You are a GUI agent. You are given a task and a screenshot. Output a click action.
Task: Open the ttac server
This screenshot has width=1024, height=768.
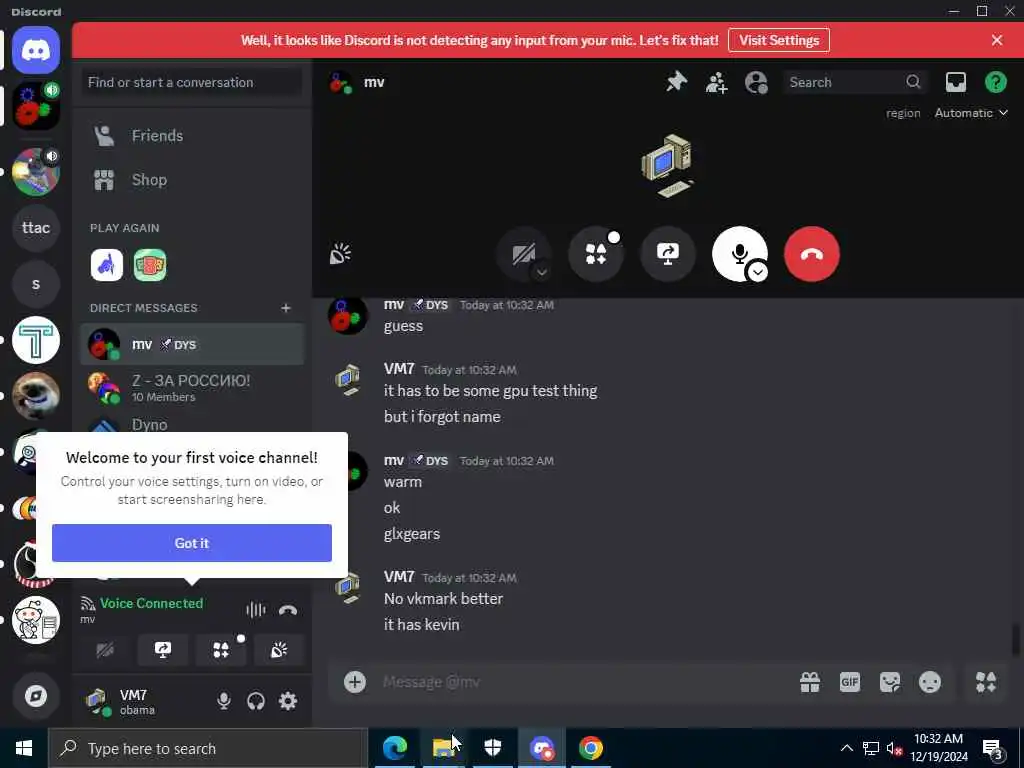point(36,228)
